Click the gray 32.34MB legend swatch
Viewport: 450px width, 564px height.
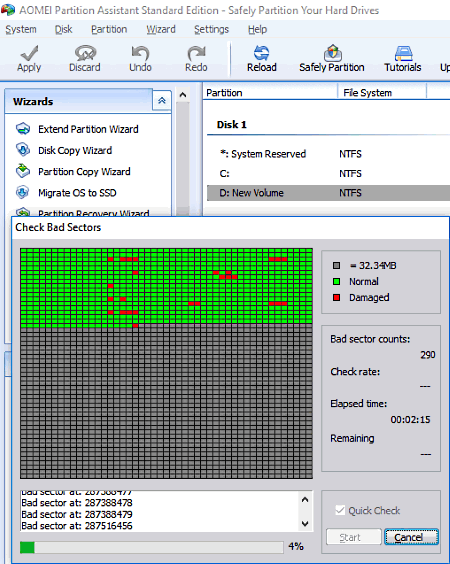pyautogui.click(x=337, y=266)
